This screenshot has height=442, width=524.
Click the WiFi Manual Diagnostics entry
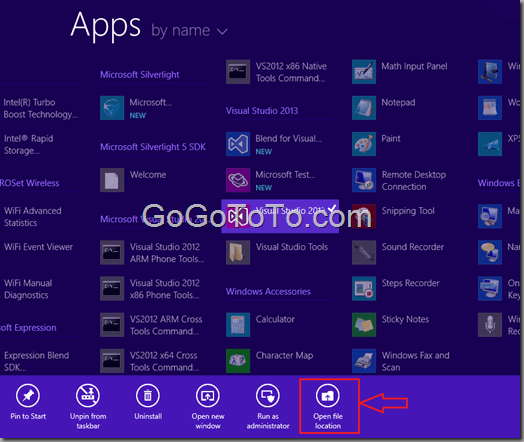[28, 289]
